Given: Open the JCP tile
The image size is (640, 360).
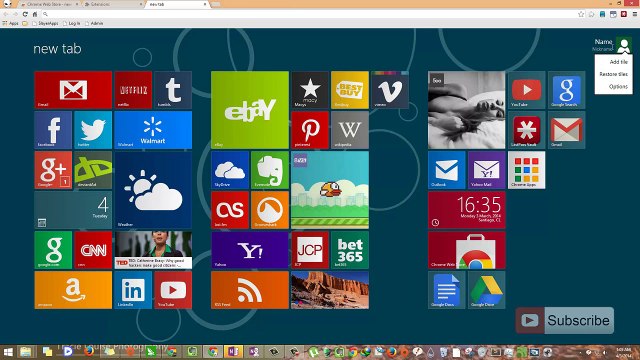Looking at the screenshot, I should [310, 250].
